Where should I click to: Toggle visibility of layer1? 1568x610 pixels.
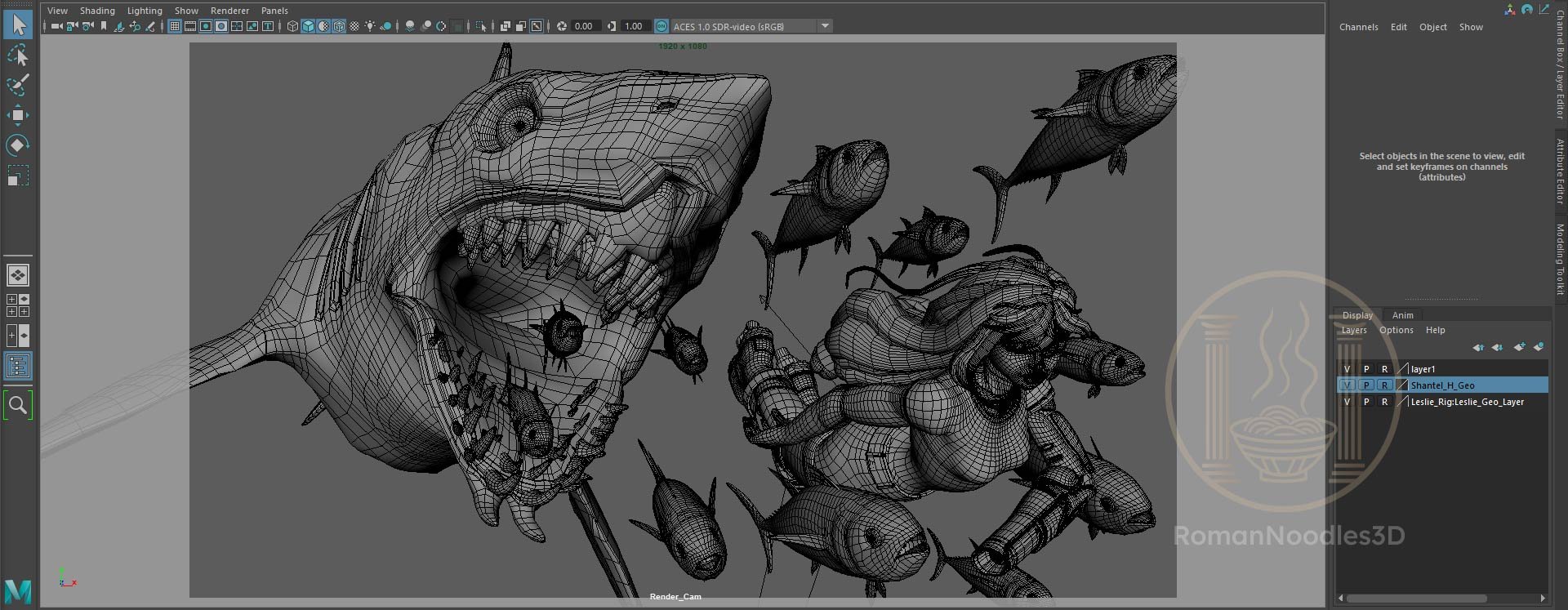1347,369
